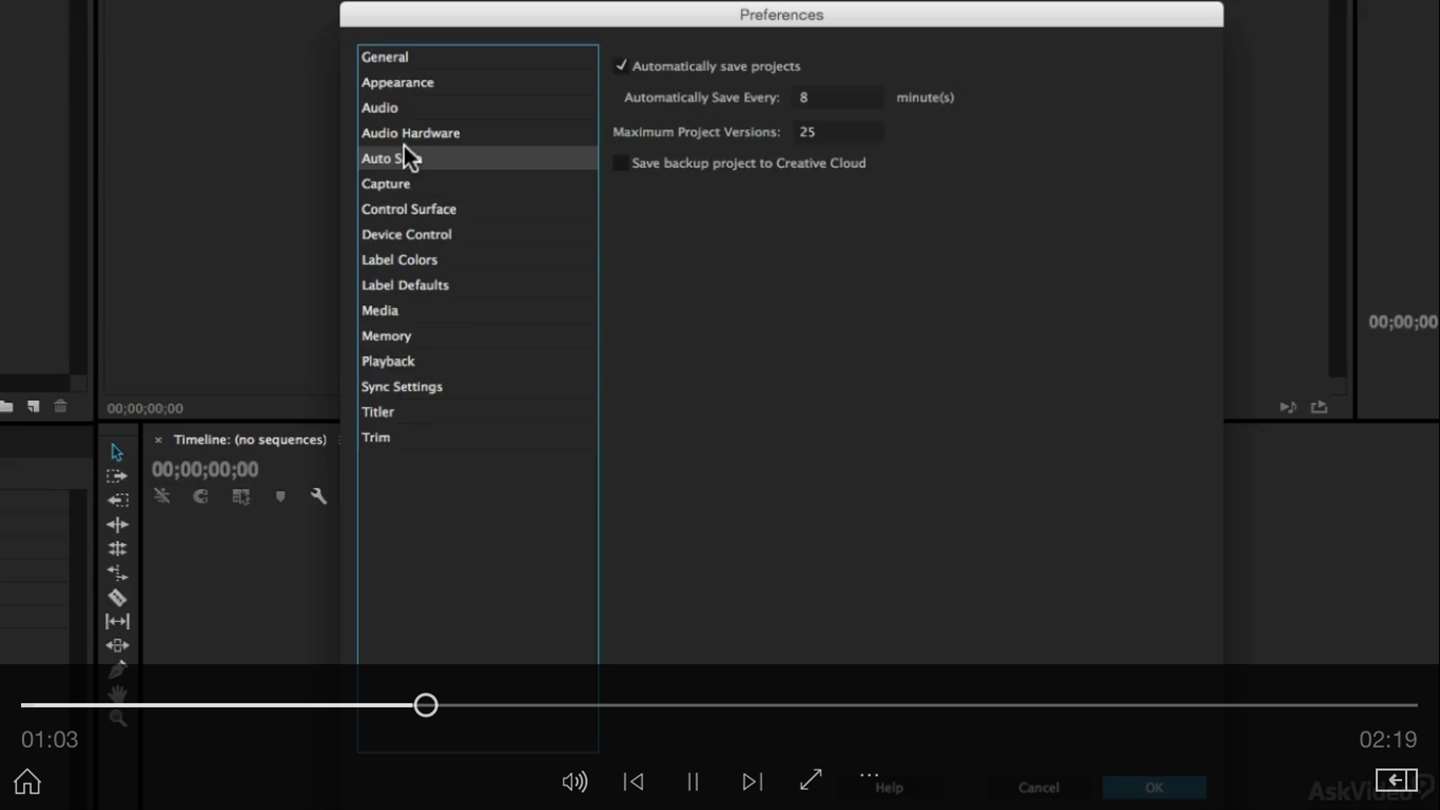Enable Save backup project to Creative Cloud
Screen dimensions: 1440x810
coord(621,163)
